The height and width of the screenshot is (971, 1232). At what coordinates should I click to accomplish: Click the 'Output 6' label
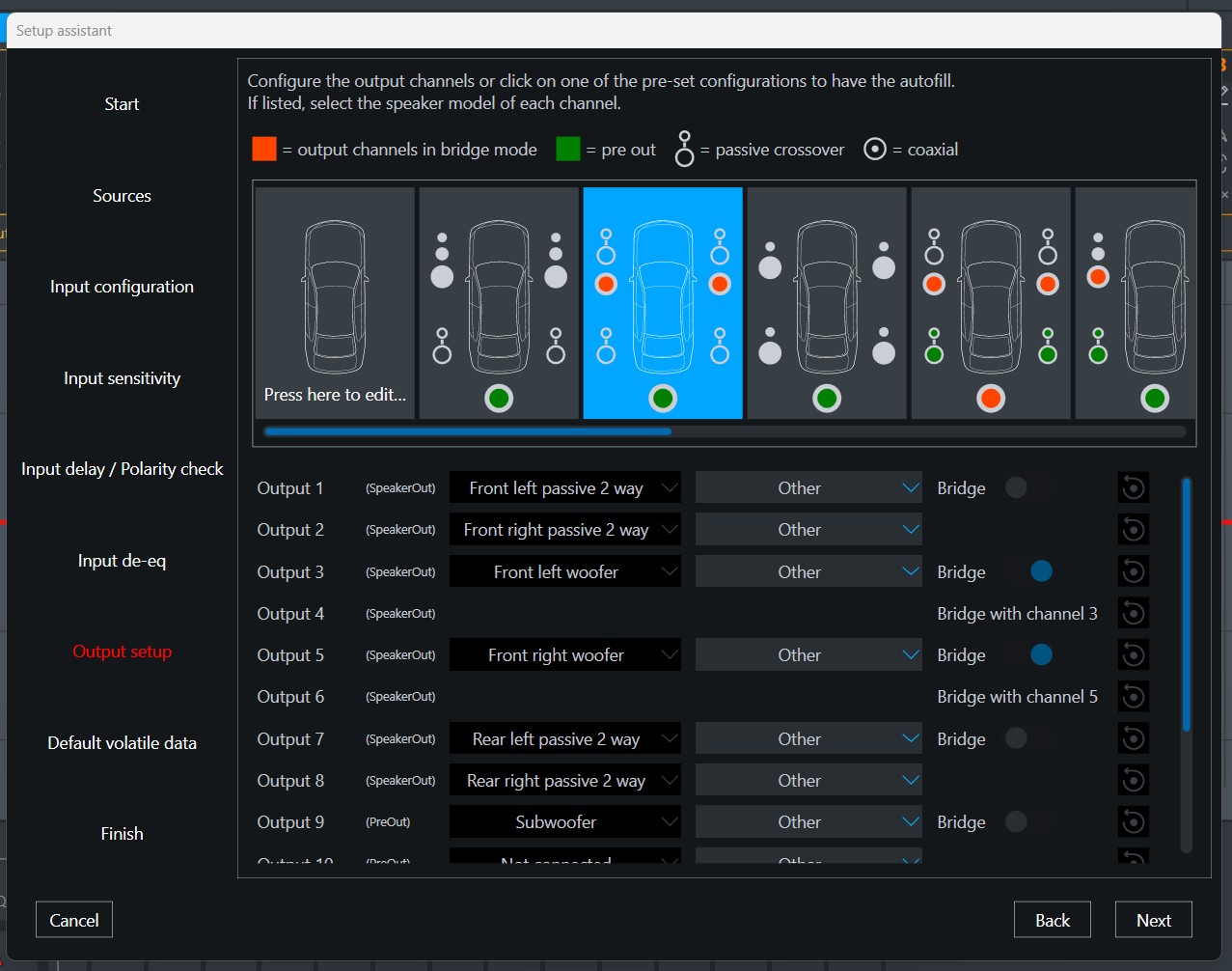tap(290, 697)
